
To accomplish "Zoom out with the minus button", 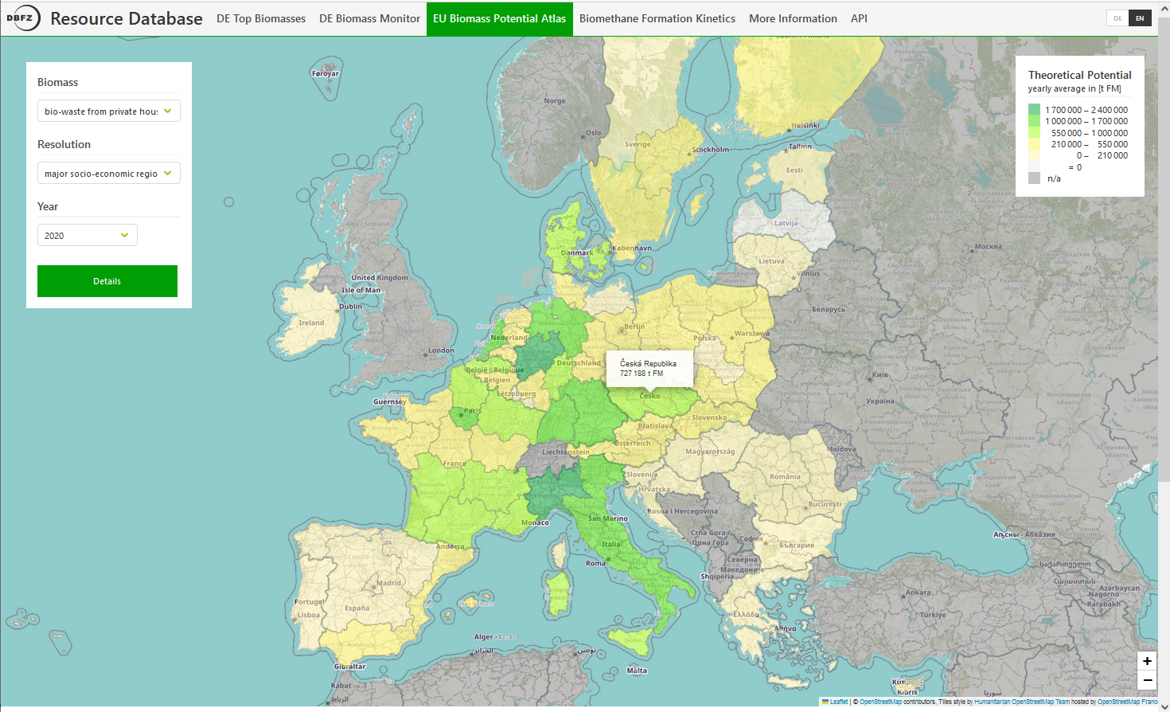I will point(1147,680).
